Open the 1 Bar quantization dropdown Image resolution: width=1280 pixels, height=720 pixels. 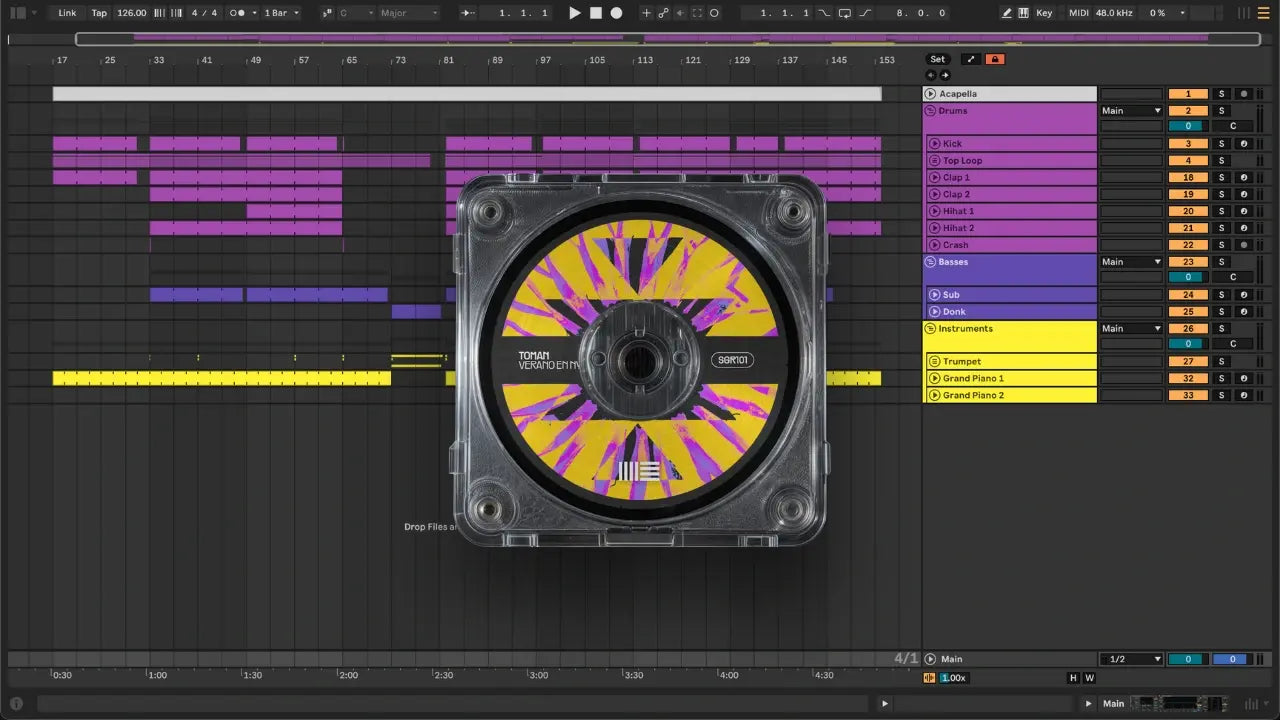click(x=281, y=13)
